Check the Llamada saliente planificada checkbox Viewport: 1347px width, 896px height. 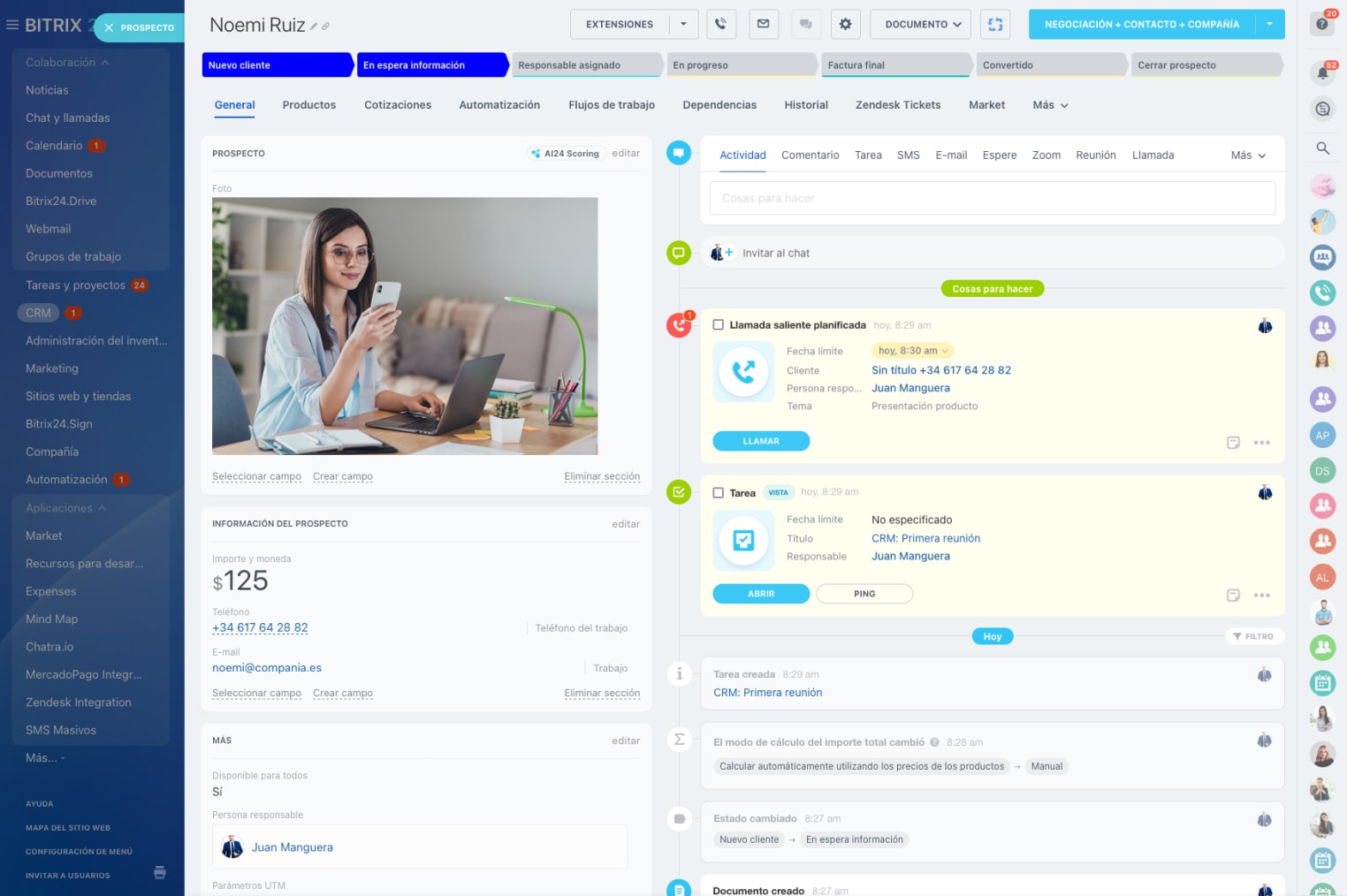[x=719, y=325]
